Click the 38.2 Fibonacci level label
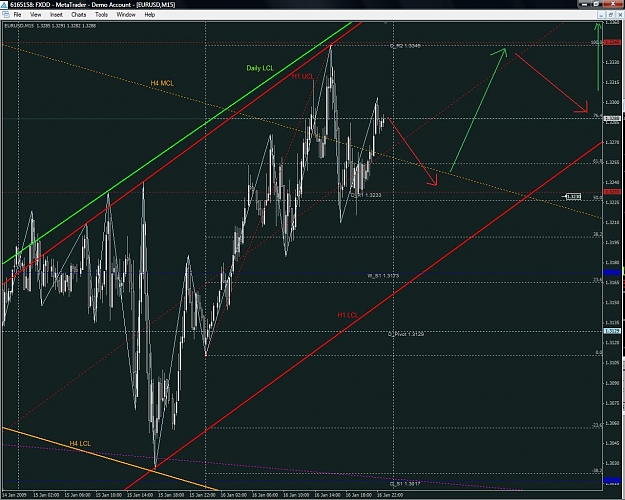Viewport: 625px width, 500px height. click(x=597, y=234)
